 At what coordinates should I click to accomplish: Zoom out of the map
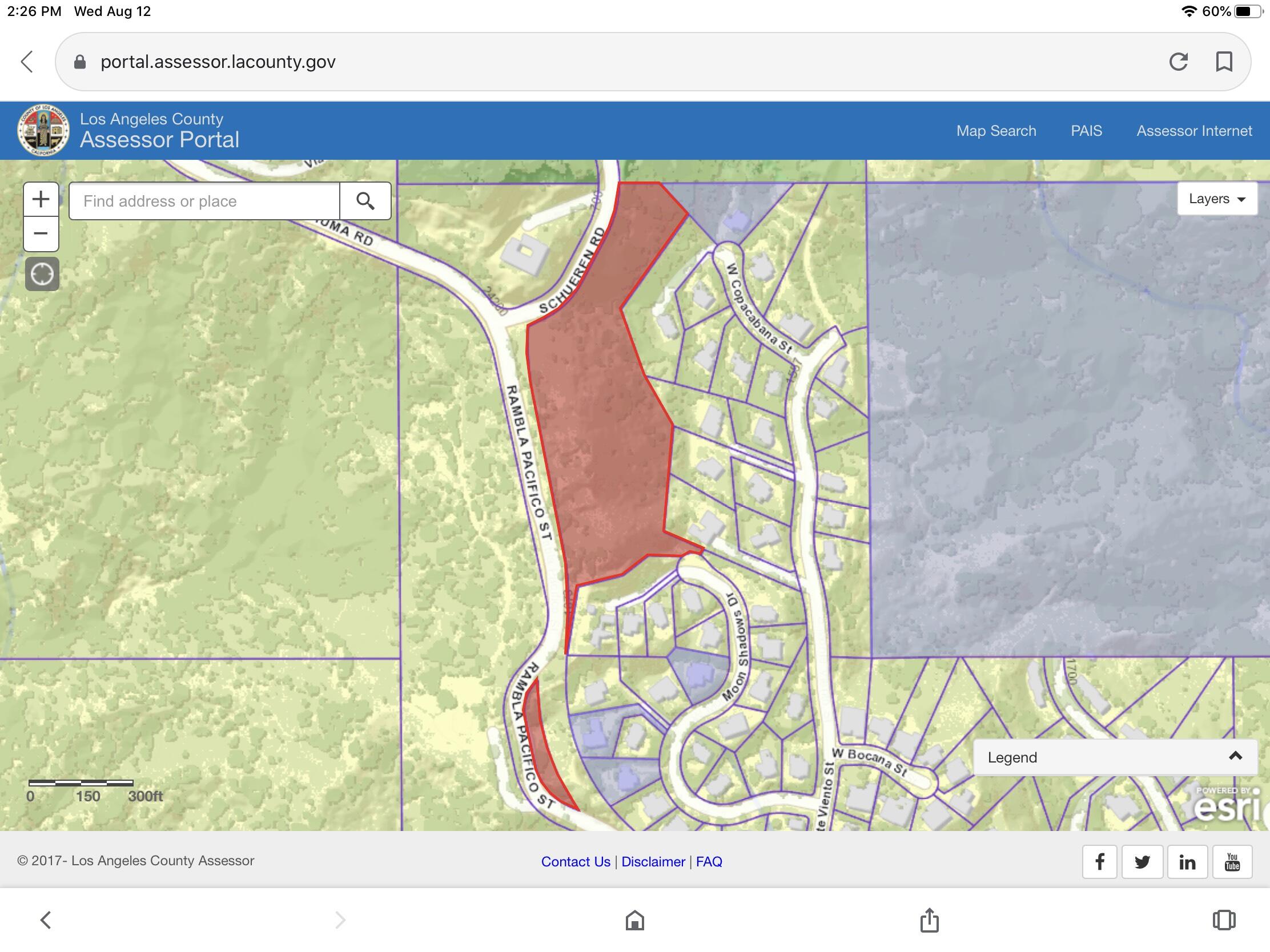click(x=41, y=233)
